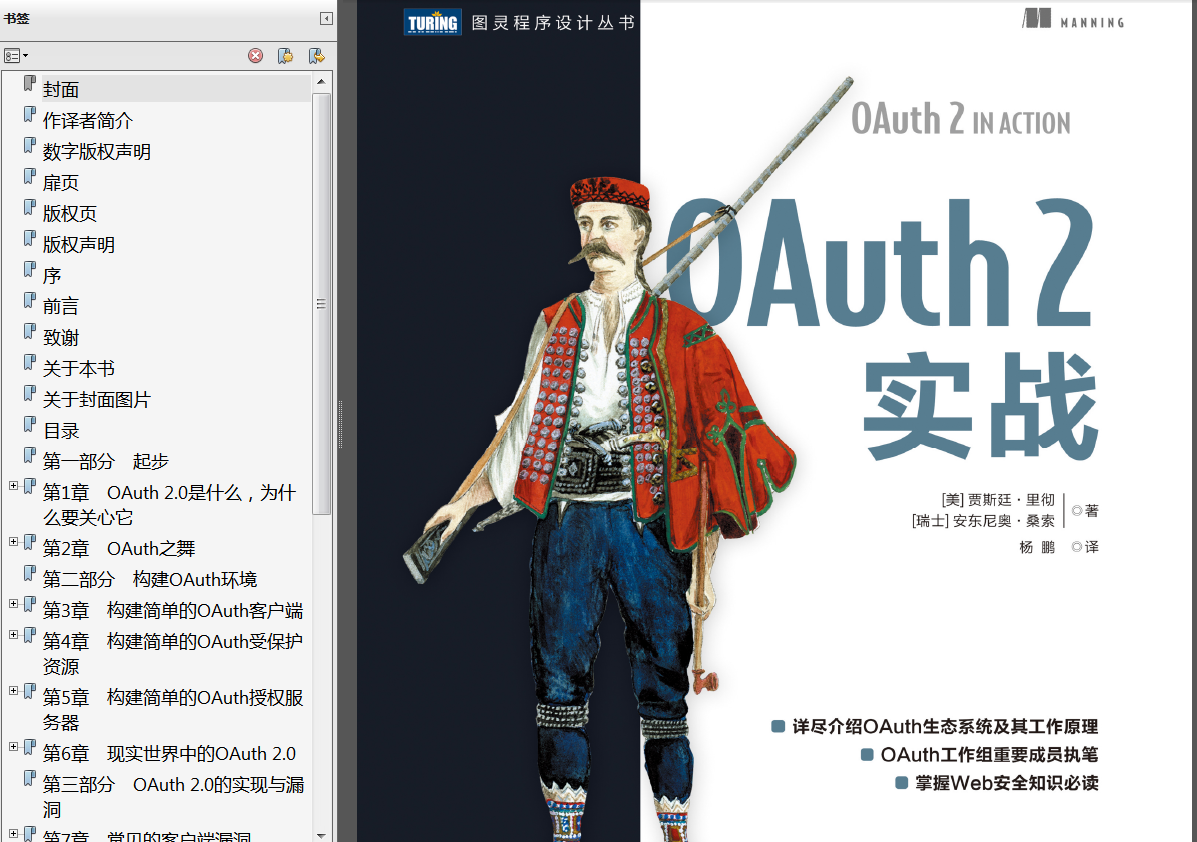The width and height of the screenshot is (1197, 842).
Task: Click bookmark icon beside 第4章
Action: pos(30,634)
